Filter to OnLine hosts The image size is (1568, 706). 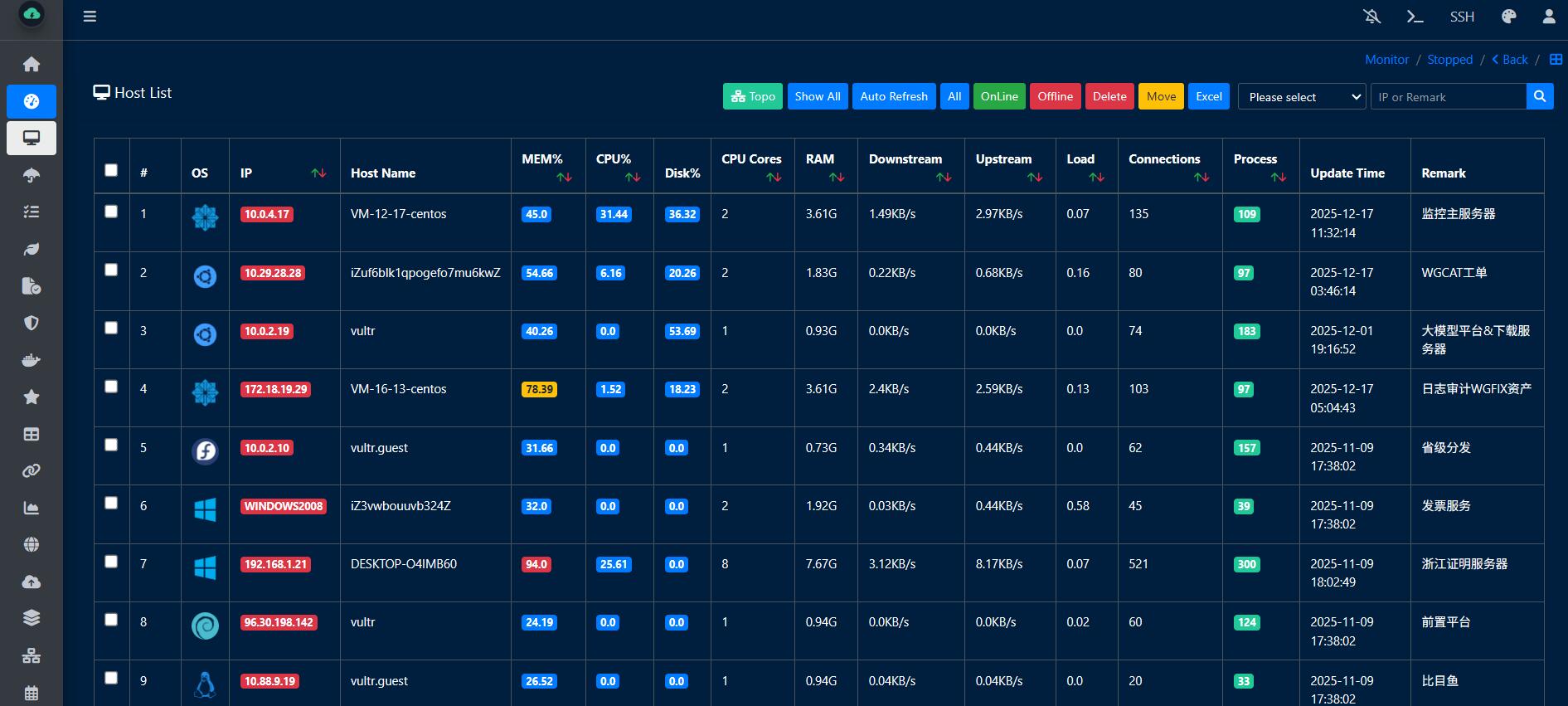[999, 96]
